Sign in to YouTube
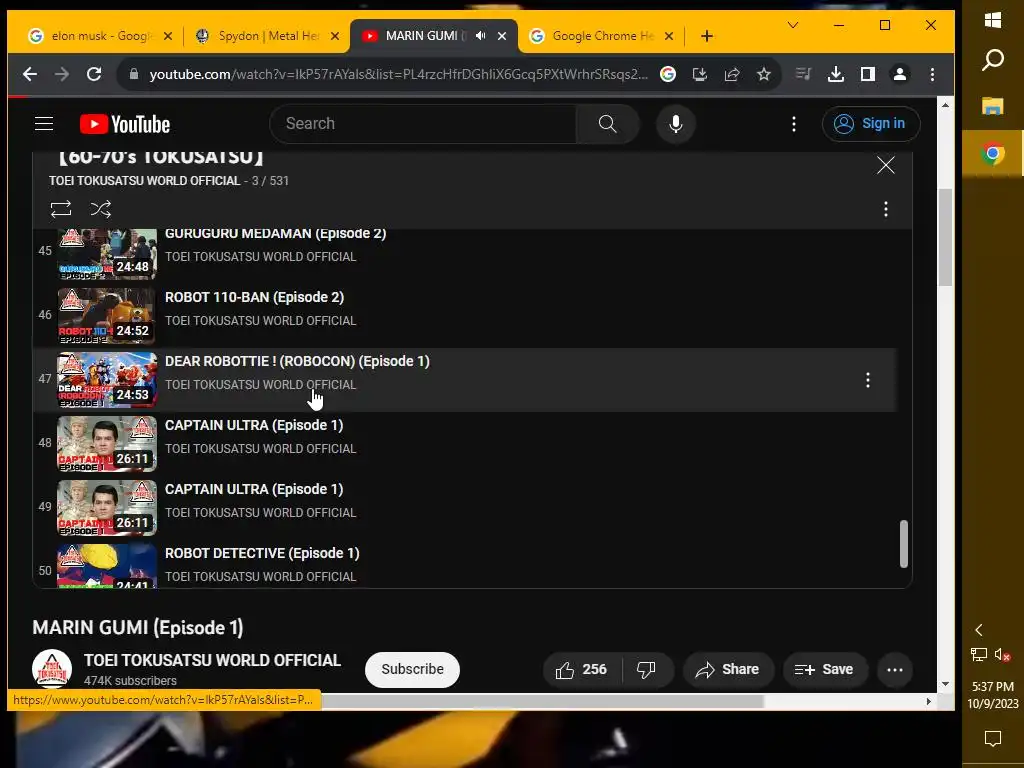The width and height of the screenshot is (1024, 768). [x=871, y=123]
